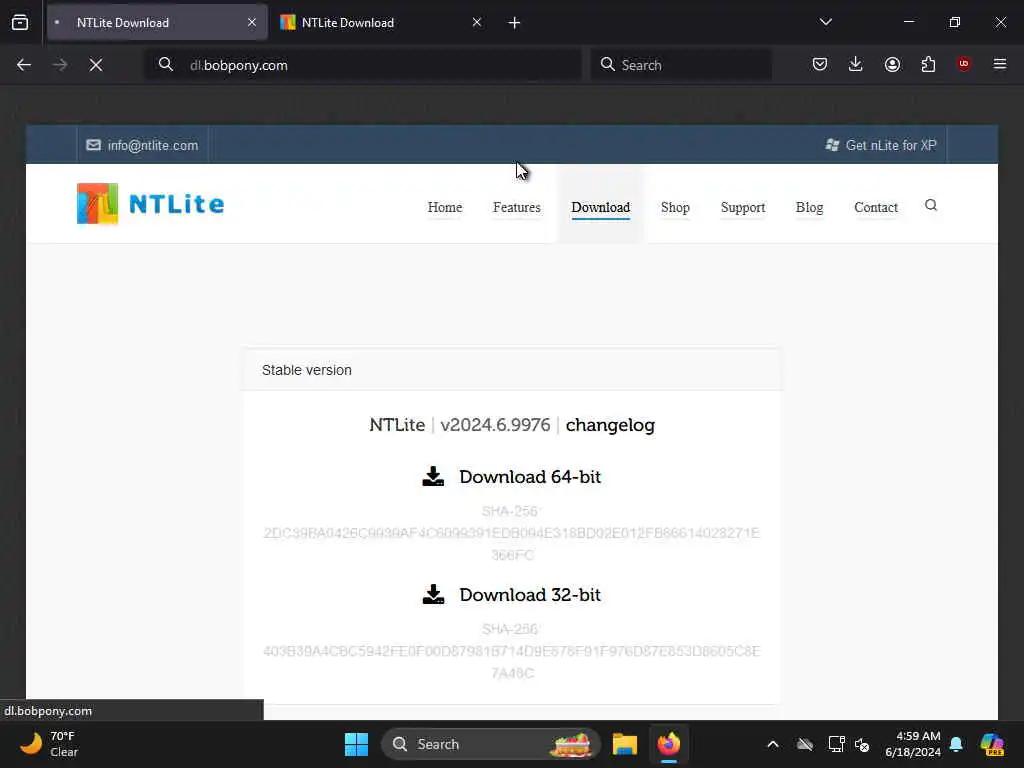Open the weather widget showing 70°F Clear
1024x768 pixels.
click(x=49, y=744)
